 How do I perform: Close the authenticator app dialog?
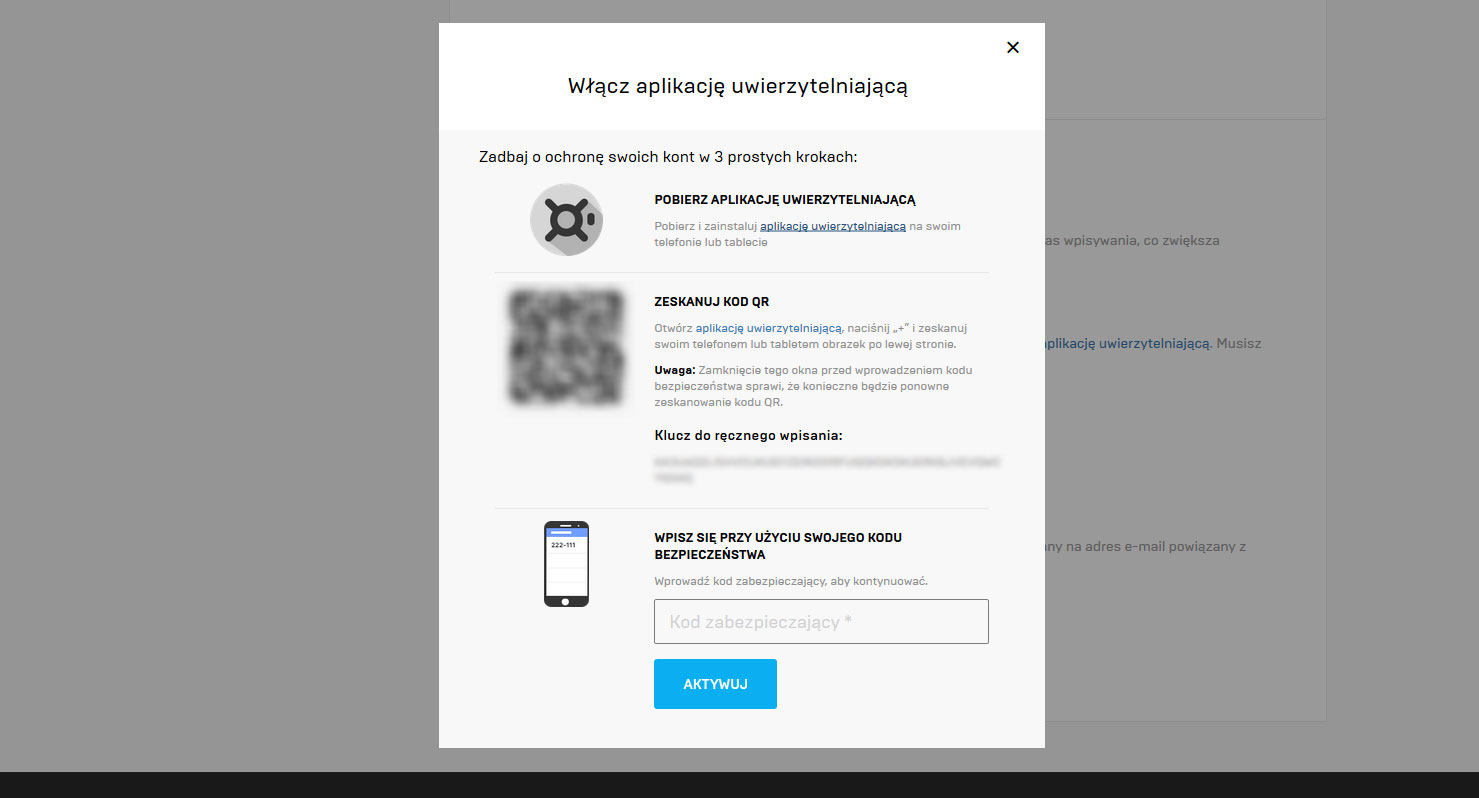1013,47
